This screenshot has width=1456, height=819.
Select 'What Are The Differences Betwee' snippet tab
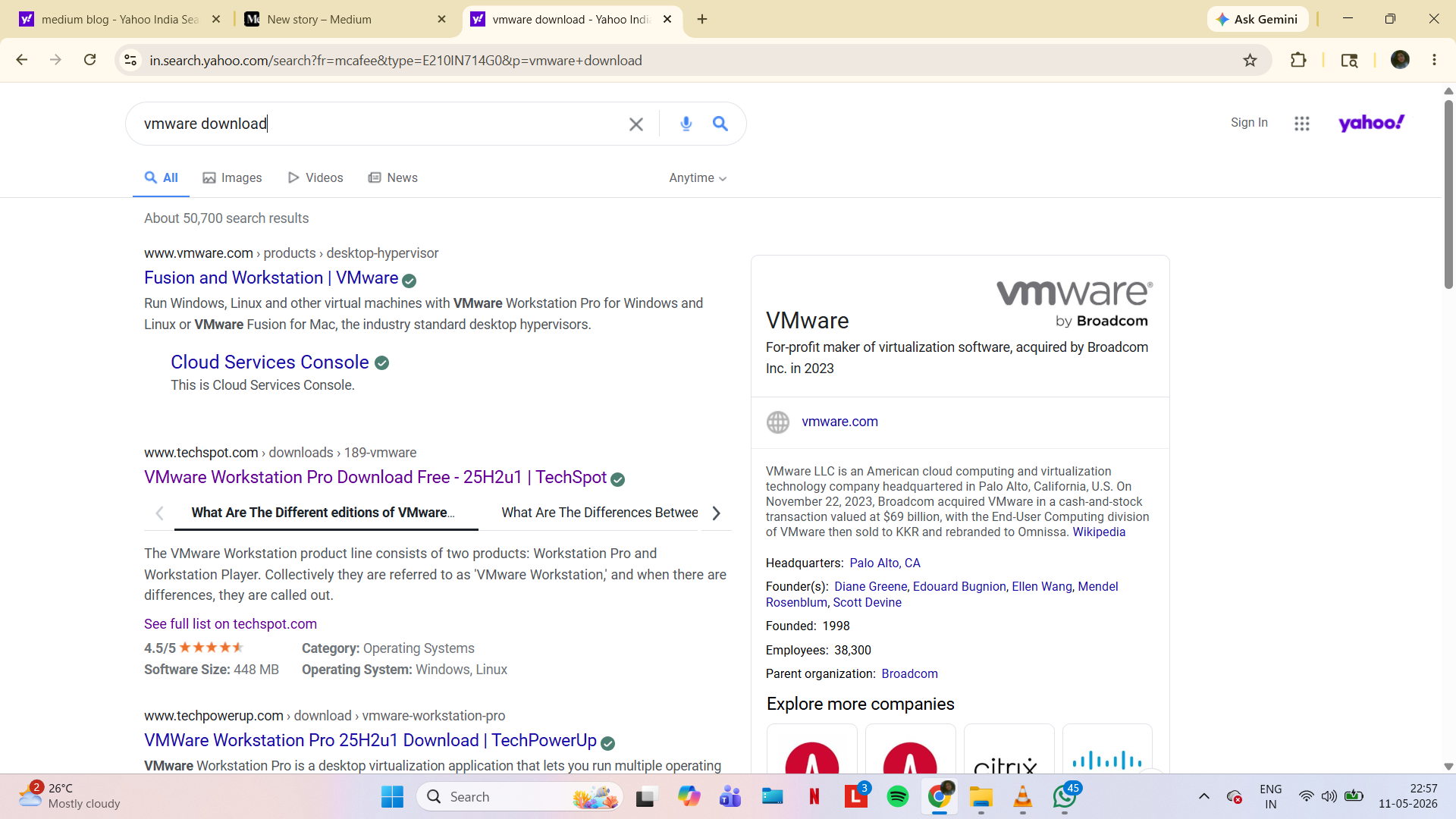599,513
